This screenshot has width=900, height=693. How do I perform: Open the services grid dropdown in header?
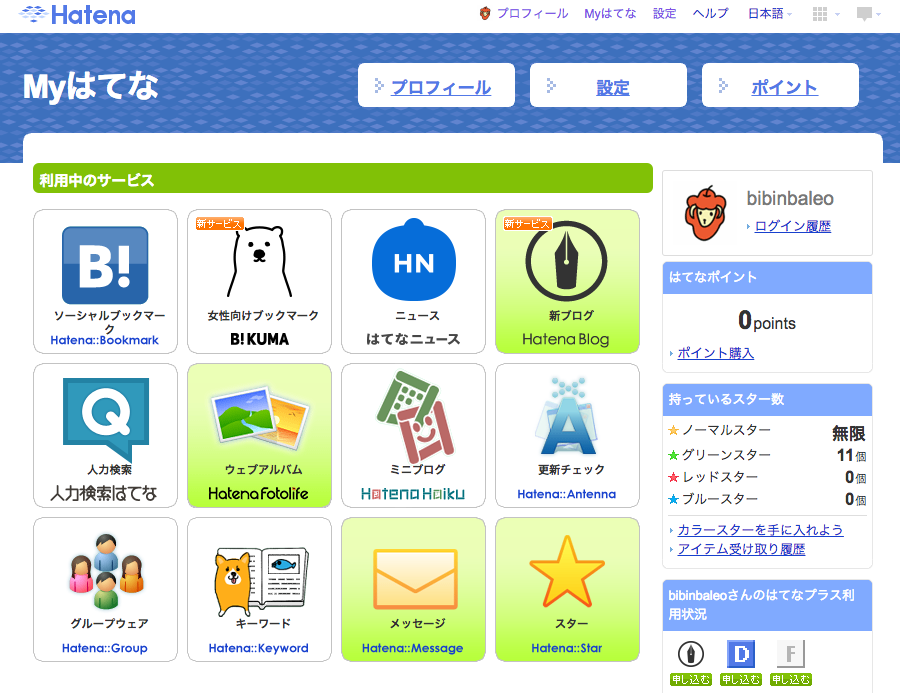(x=826, y=14)
